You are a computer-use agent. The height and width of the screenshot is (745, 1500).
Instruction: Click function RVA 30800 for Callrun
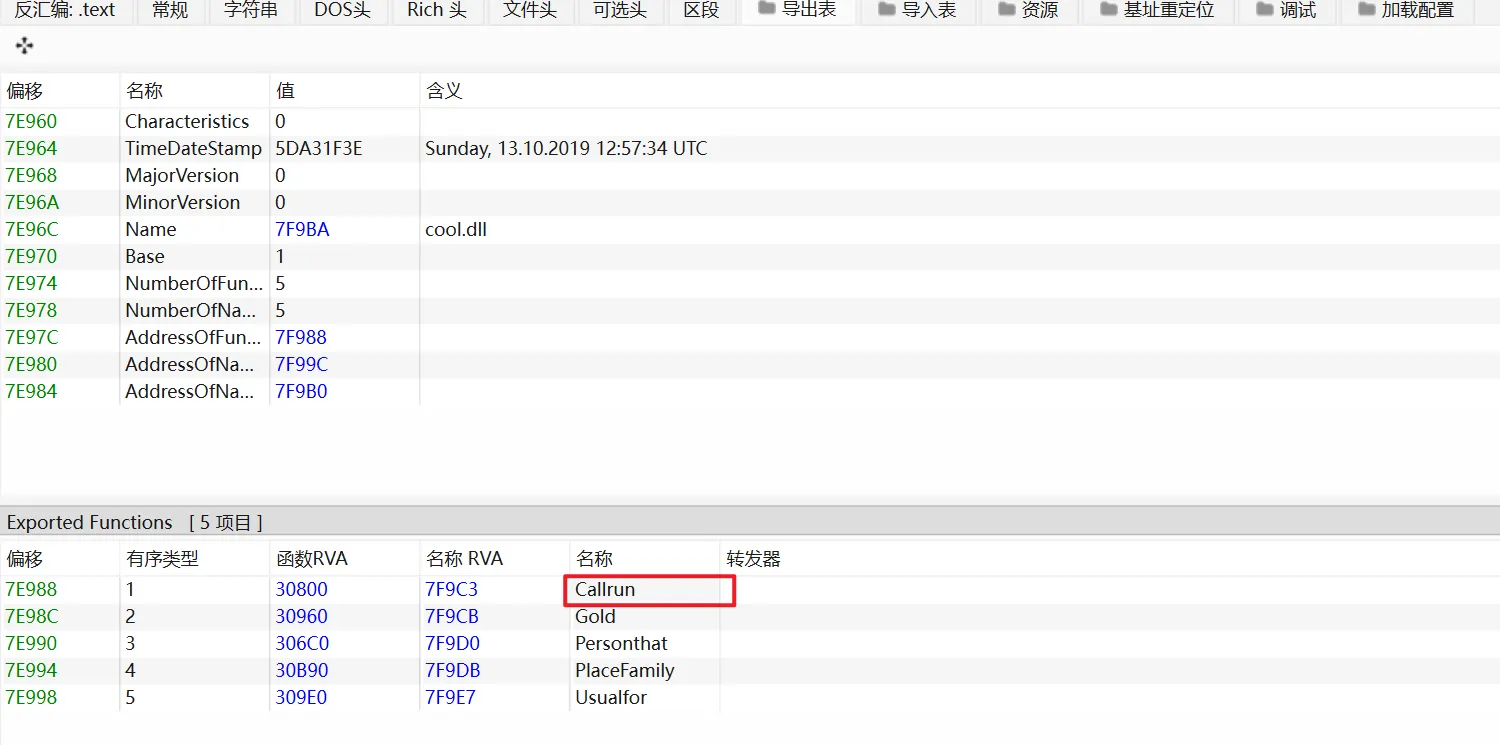[x=301, y=590]
